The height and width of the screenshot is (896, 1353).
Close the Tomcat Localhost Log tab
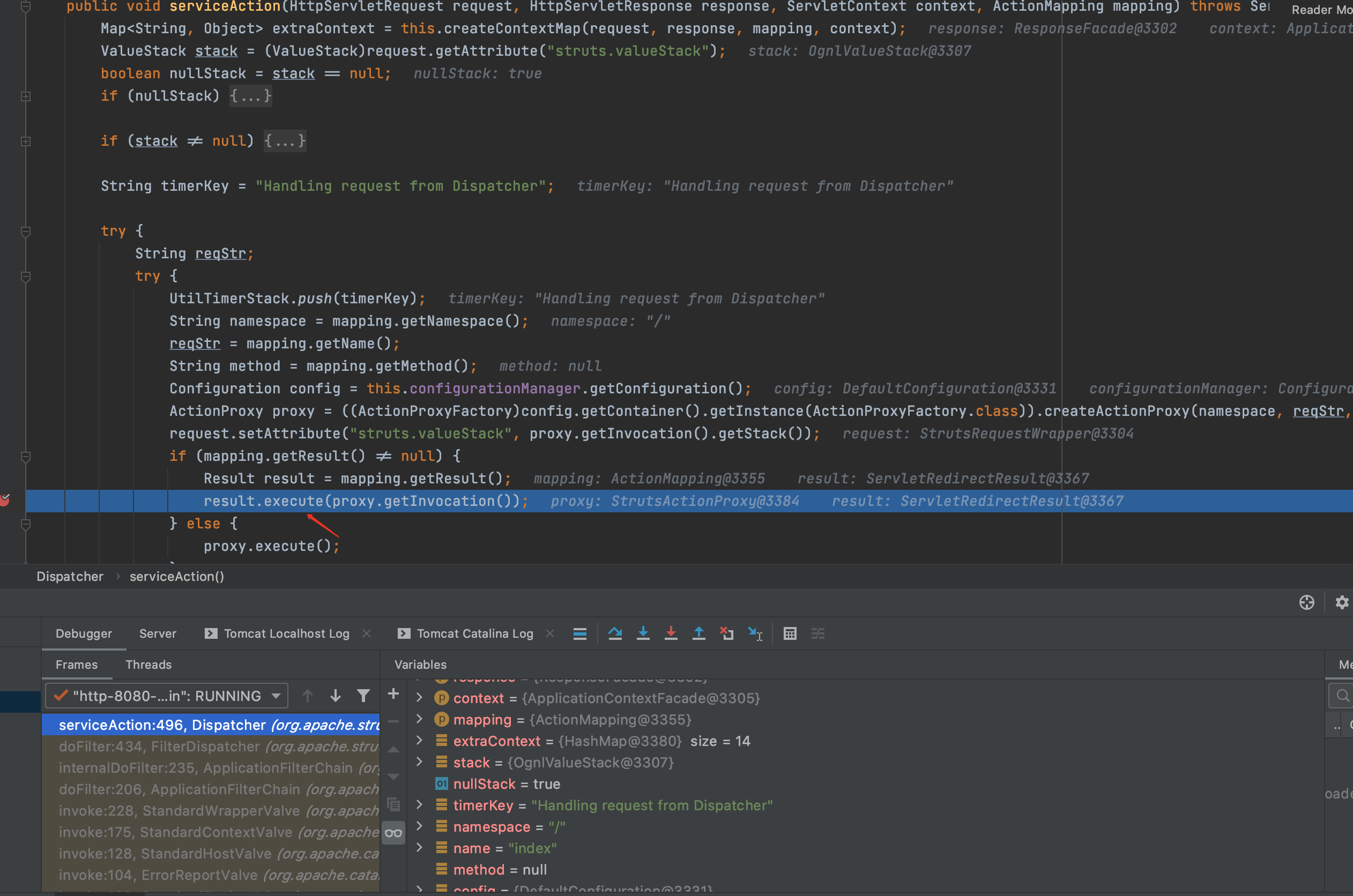pos(367,633)
